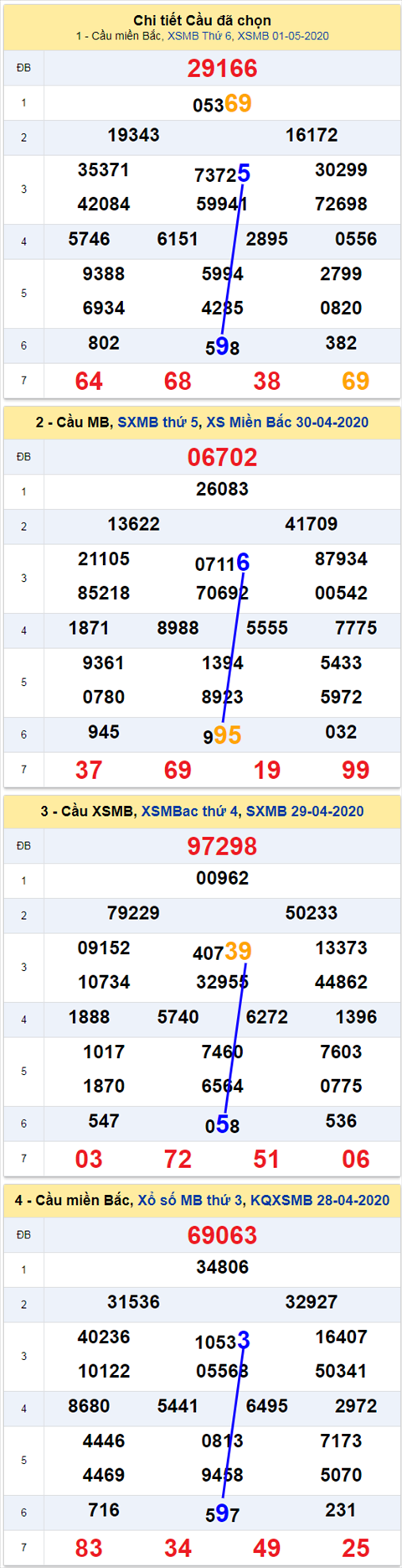Select first prize number 26083
This screenshot has width=402, height=1568.
[x=222, y=489]
